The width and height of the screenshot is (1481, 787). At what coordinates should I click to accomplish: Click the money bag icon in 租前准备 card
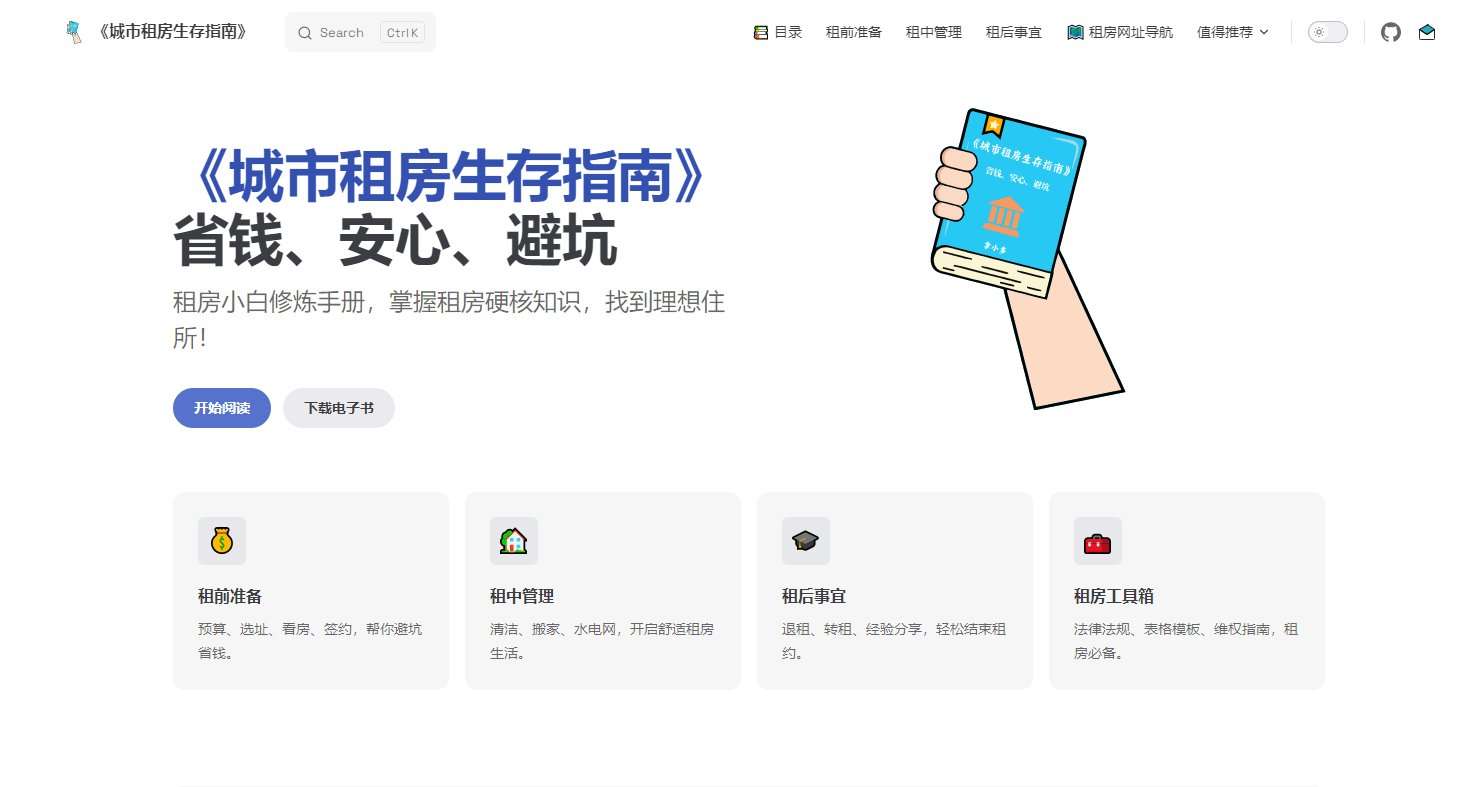[222, 541]
